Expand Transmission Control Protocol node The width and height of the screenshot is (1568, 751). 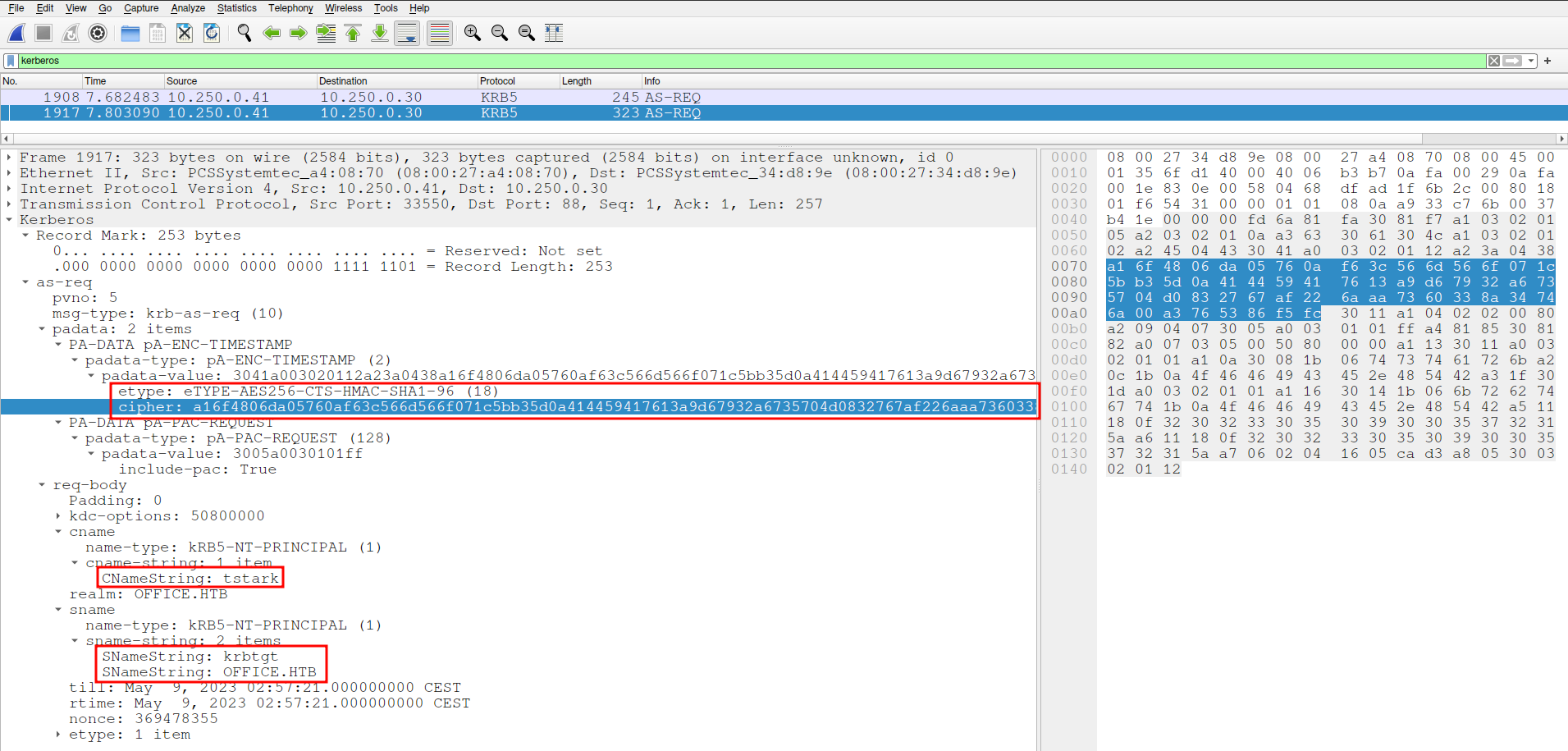9,204
